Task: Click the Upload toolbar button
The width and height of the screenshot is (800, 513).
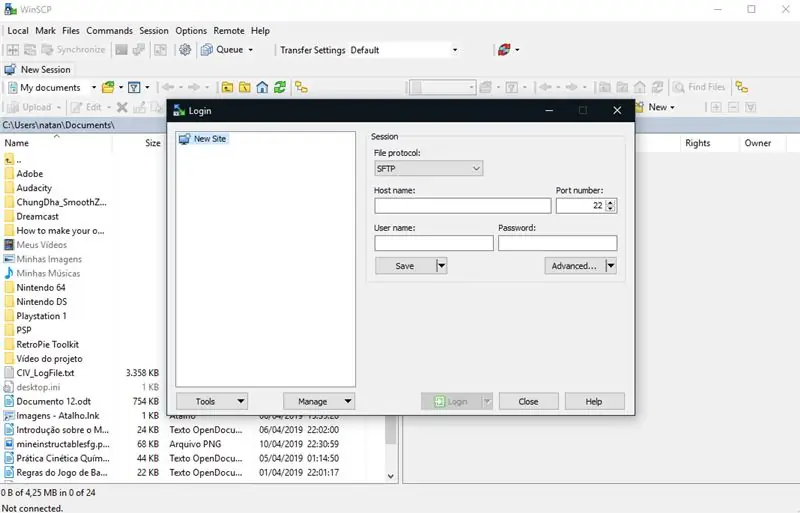Action: (31, 107)
